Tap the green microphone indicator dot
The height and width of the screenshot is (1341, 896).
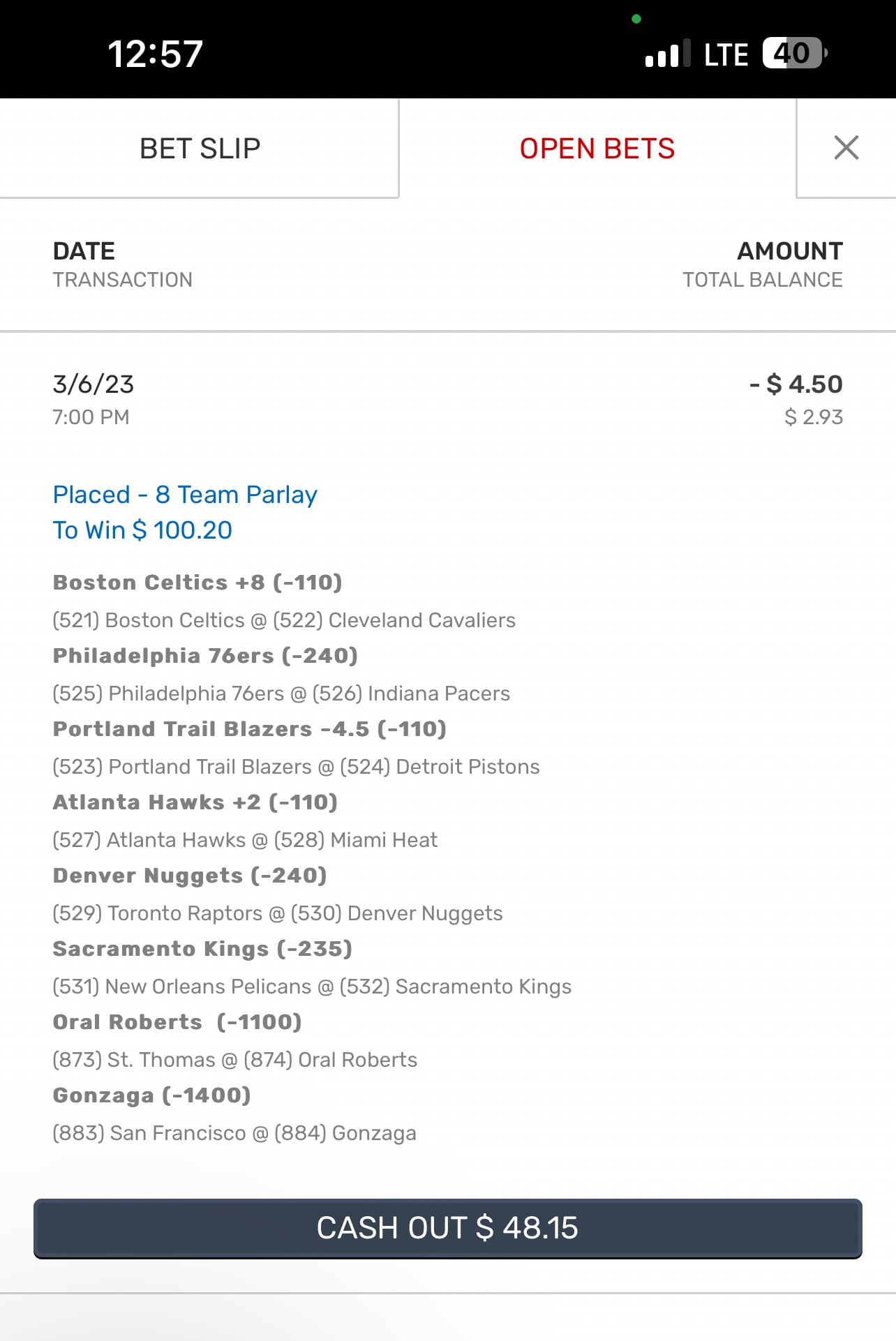(x=636, y=19)
